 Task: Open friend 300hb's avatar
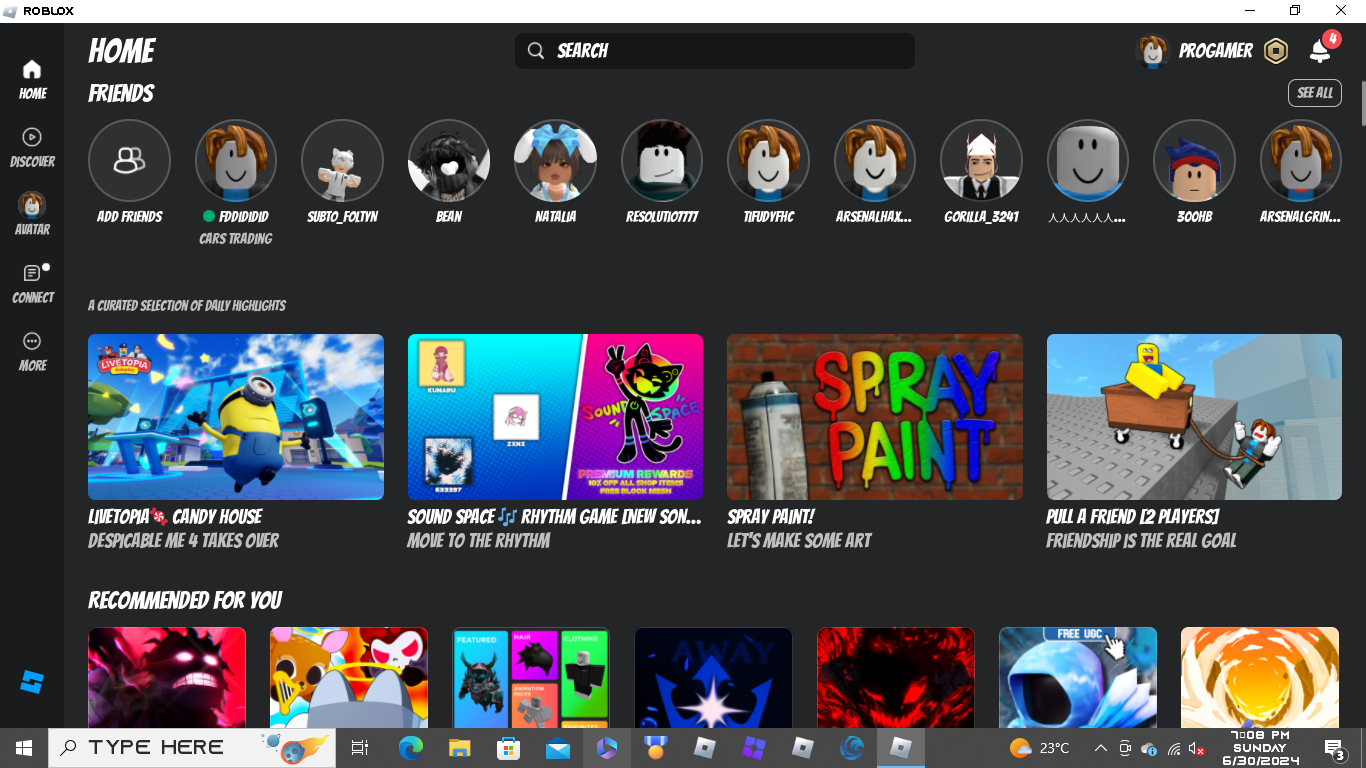1194,161
